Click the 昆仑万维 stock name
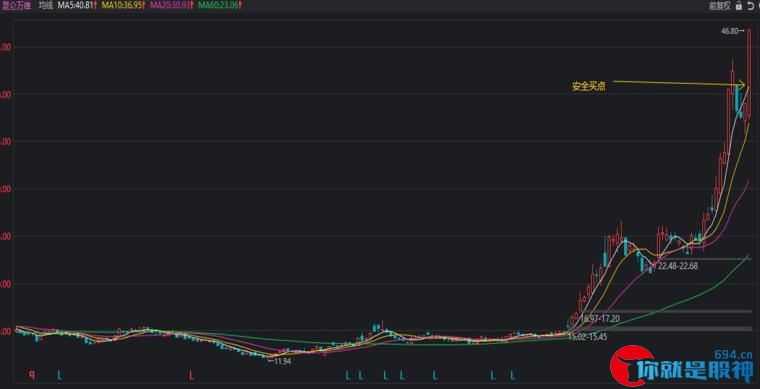Image resolution: width=760 pixels, height=389 pixels. (x=16, y=6)
